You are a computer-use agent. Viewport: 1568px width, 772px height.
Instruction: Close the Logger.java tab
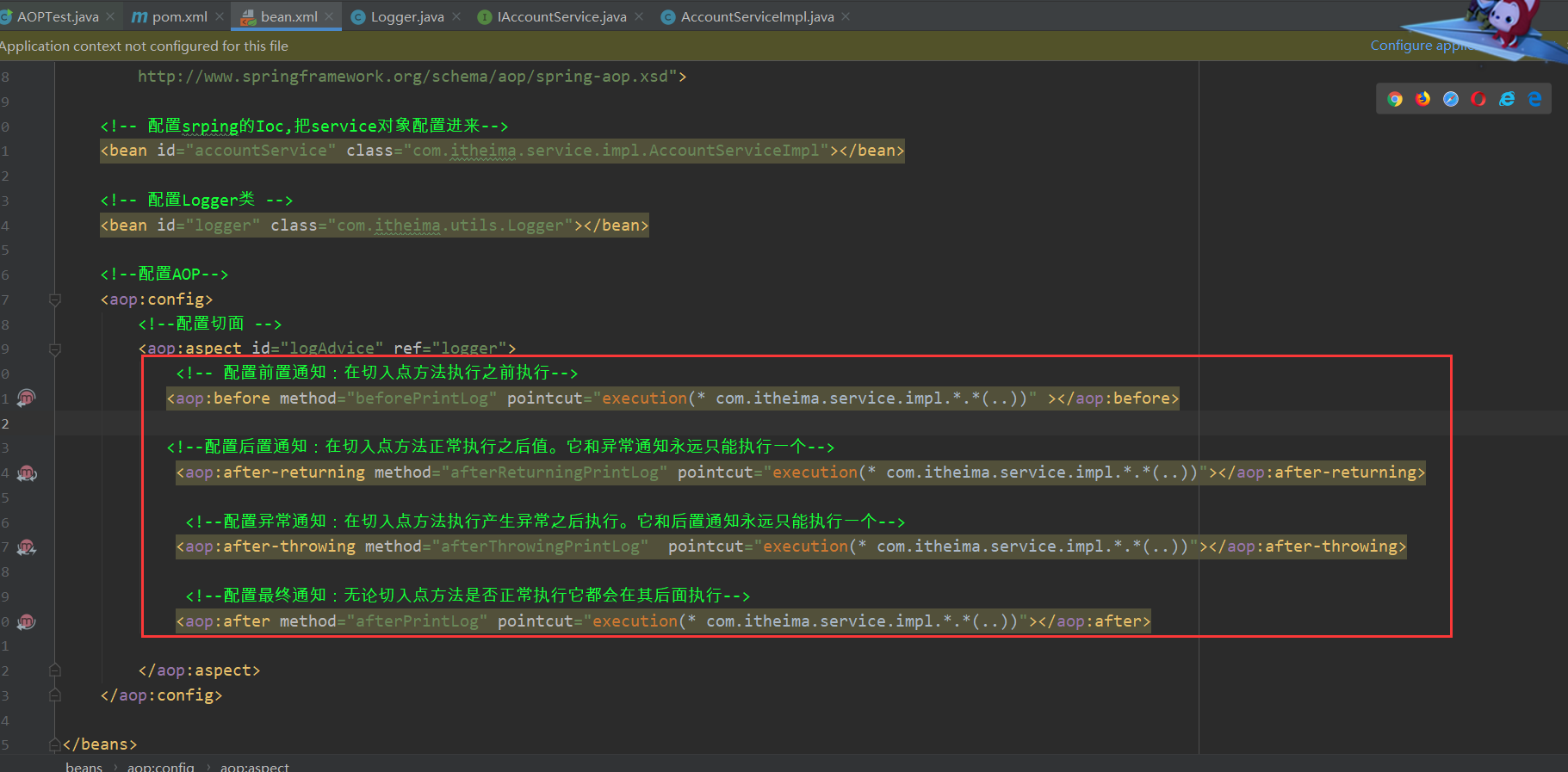pyautogui.click(x=456, y=16)
